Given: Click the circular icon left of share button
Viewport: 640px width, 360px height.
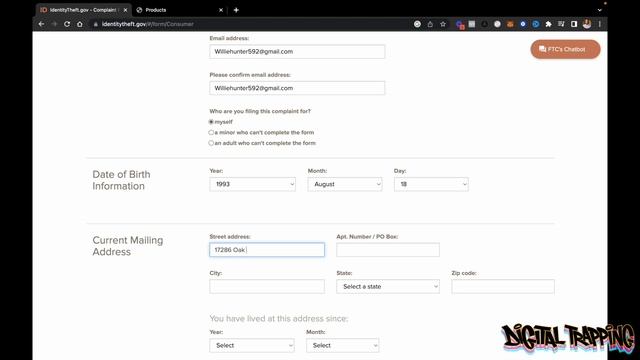Looking at the screenshot, I should coord(417,24).
